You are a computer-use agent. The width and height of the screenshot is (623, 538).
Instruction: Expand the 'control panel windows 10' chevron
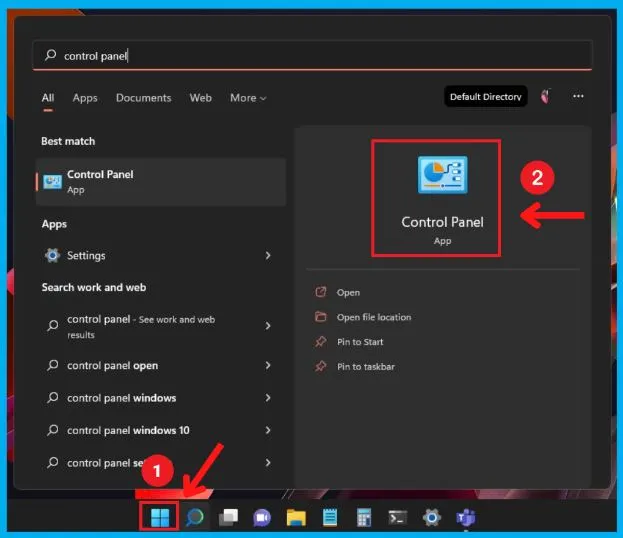[268, 430]
